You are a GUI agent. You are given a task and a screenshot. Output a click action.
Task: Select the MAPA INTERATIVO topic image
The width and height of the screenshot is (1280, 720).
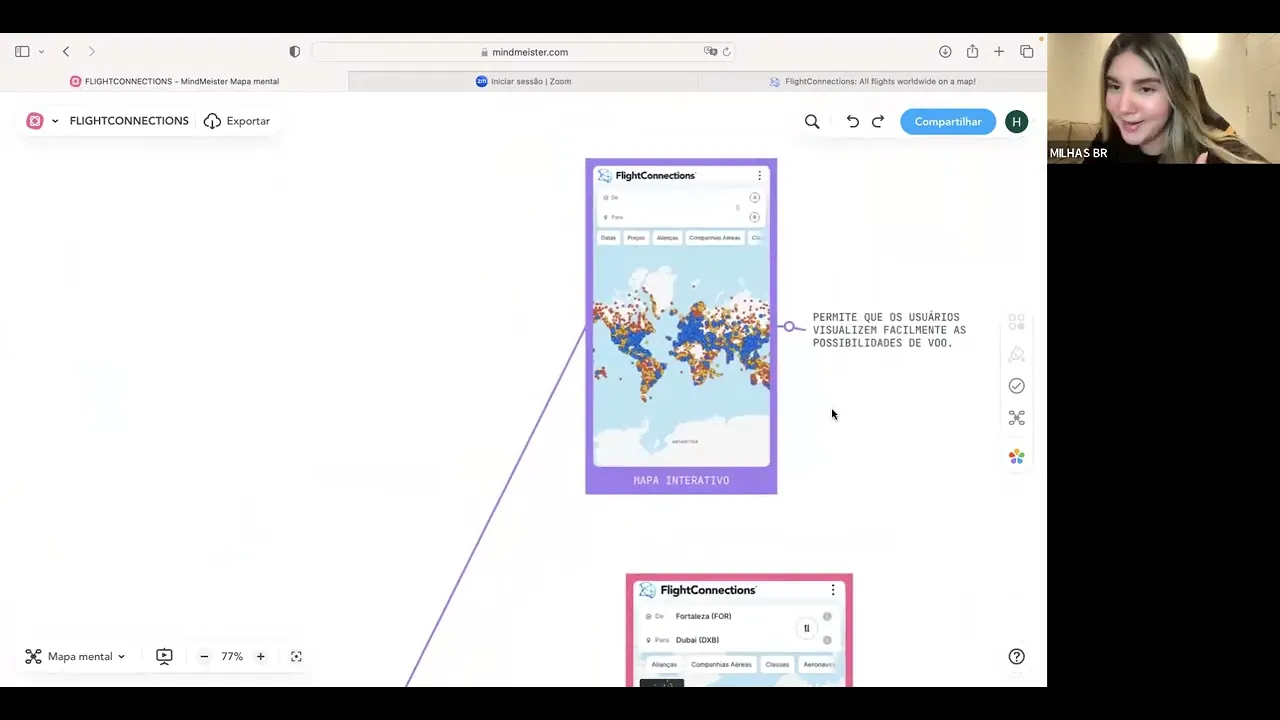click(x=681, y=315)
